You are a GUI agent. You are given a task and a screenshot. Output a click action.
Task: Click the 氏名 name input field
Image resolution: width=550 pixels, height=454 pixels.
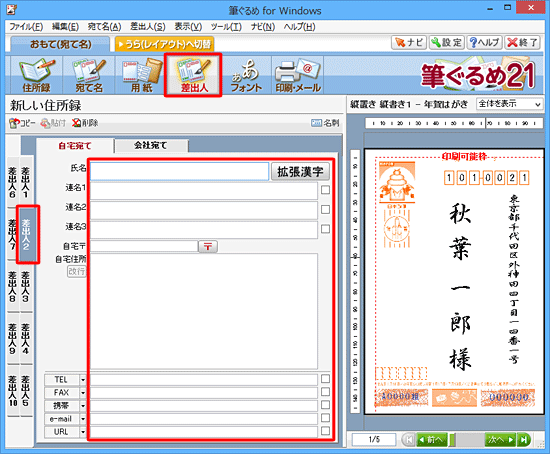coord(179,172)
